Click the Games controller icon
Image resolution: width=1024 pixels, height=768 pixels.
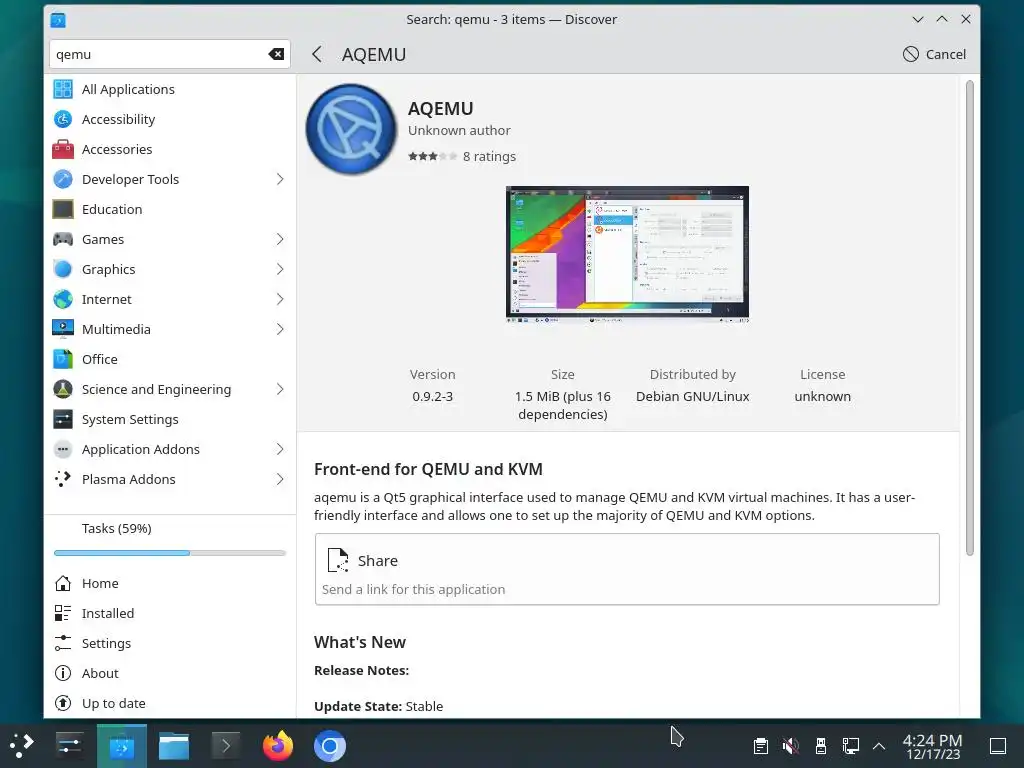click(63, 239)
